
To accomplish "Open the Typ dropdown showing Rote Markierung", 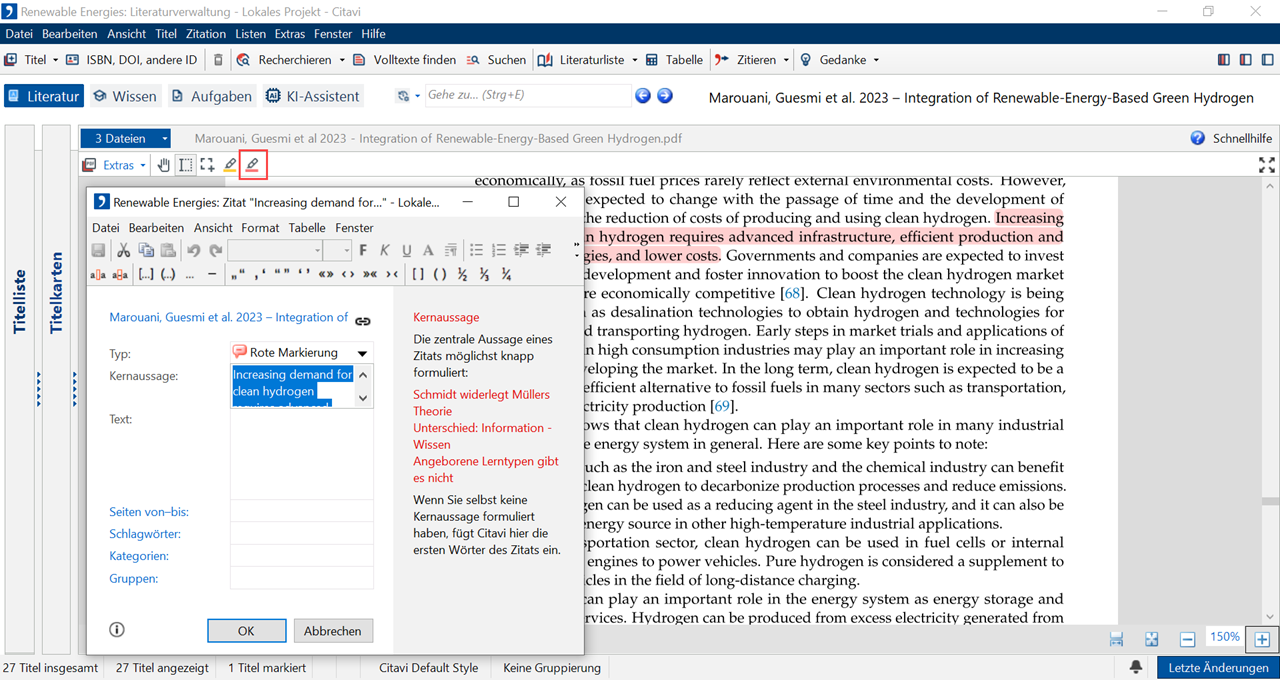I will click(x=362, y=353).
